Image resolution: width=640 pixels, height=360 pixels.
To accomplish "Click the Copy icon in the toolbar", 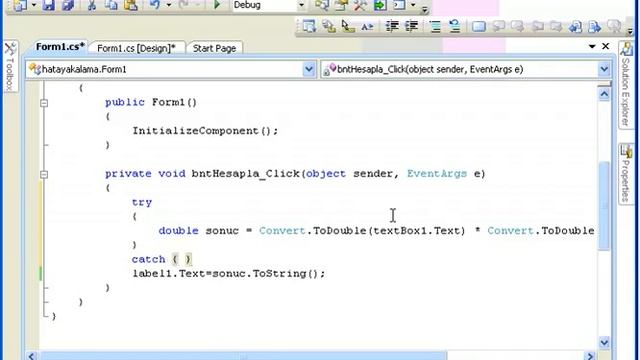I will [x=111, y=5].
